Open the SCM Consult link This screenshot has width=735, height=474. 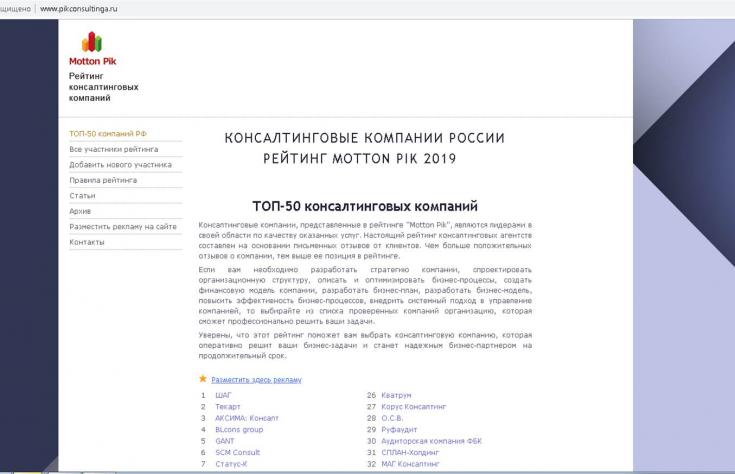238,452
